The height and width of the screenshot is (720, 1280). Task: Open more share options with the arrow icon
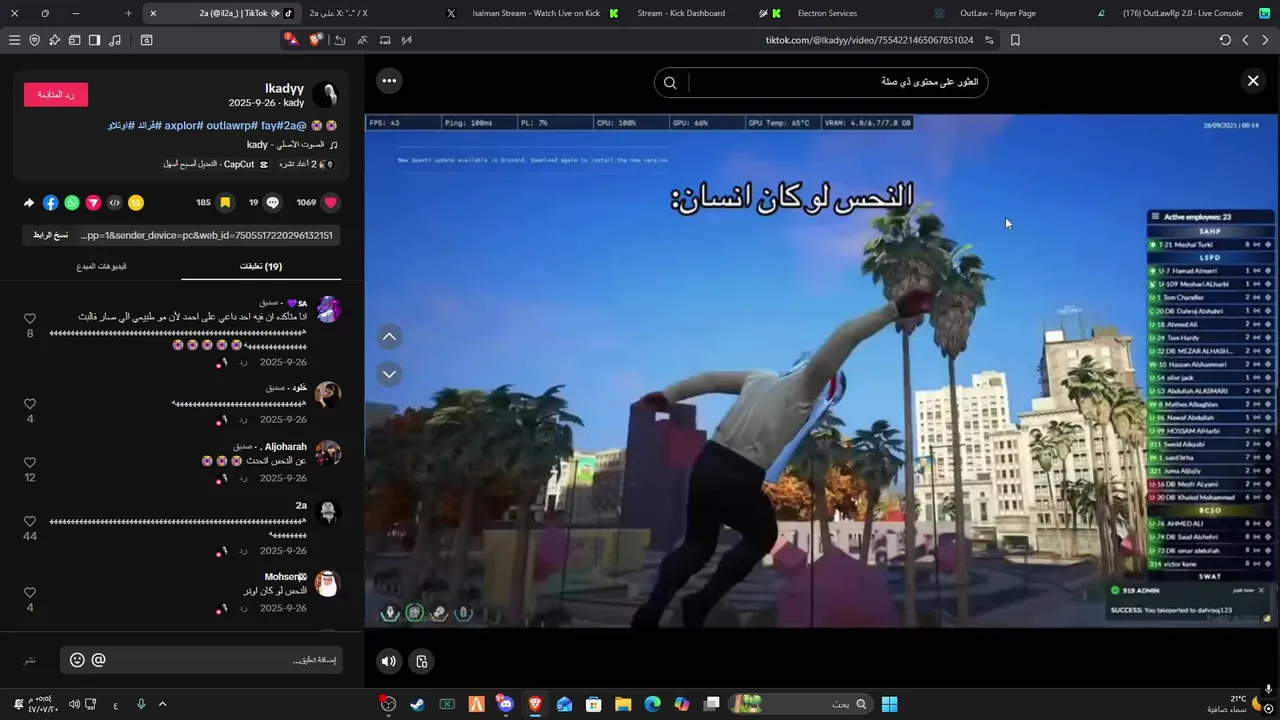pyautogui.click(x=29, y=203)
